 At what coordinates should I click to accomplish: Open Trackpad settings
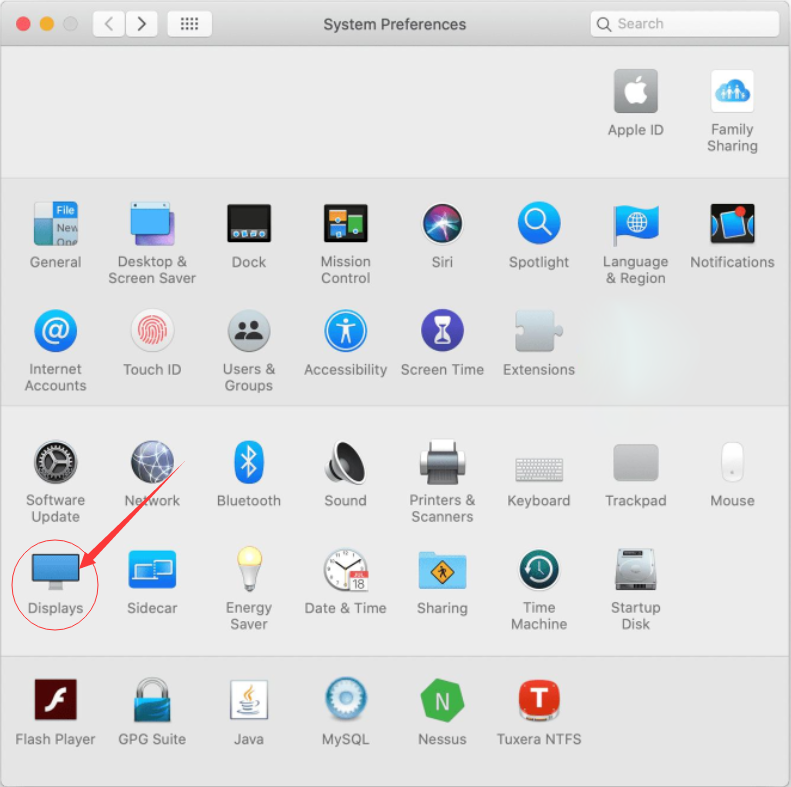636,463
